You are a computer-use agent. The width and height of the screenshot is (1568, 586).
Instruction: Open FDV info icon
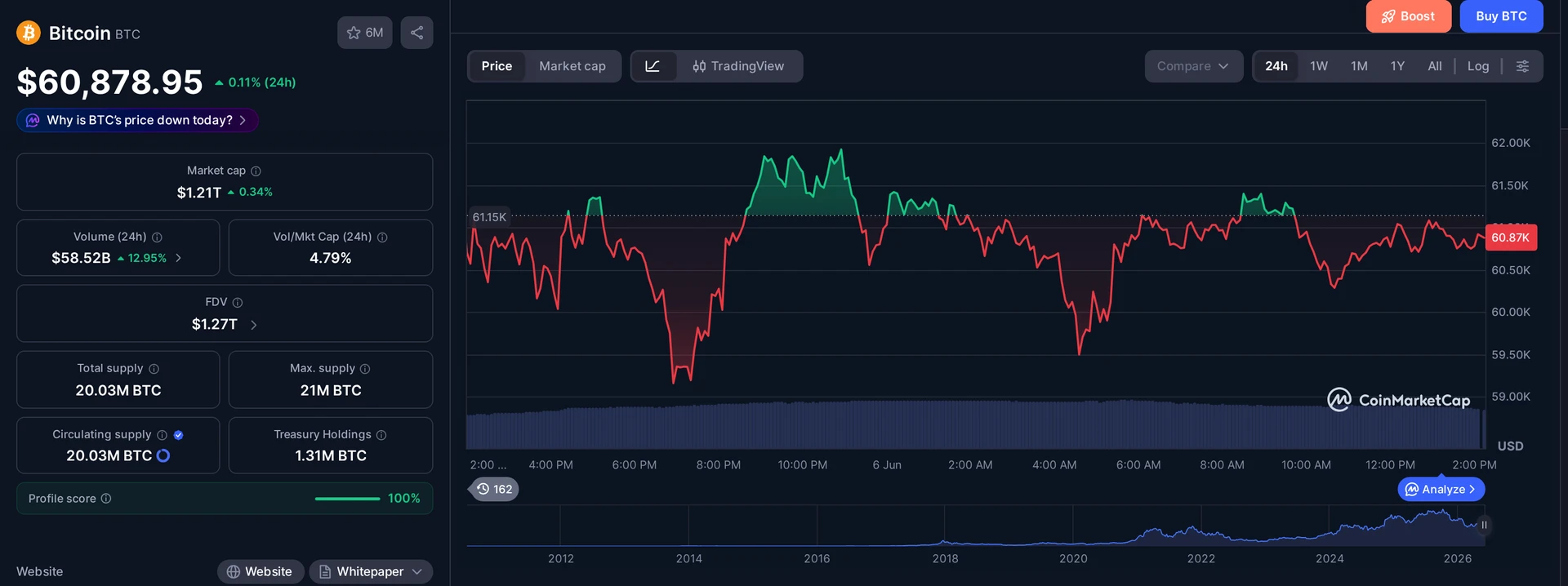tap(238, 302)
